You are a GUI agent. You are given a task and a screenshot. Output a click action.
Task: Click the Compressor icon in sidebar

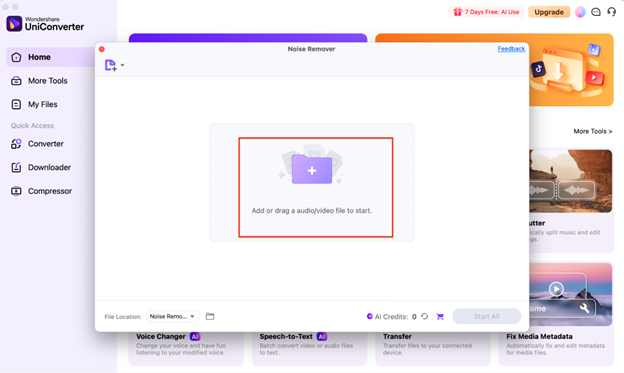tap(16, 191)
